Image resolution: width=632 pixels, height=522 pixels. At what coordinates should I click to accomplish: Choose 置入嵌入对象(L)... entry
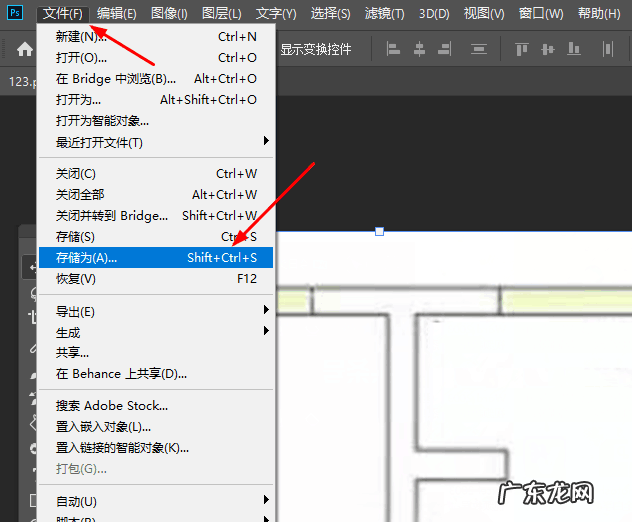156,426
